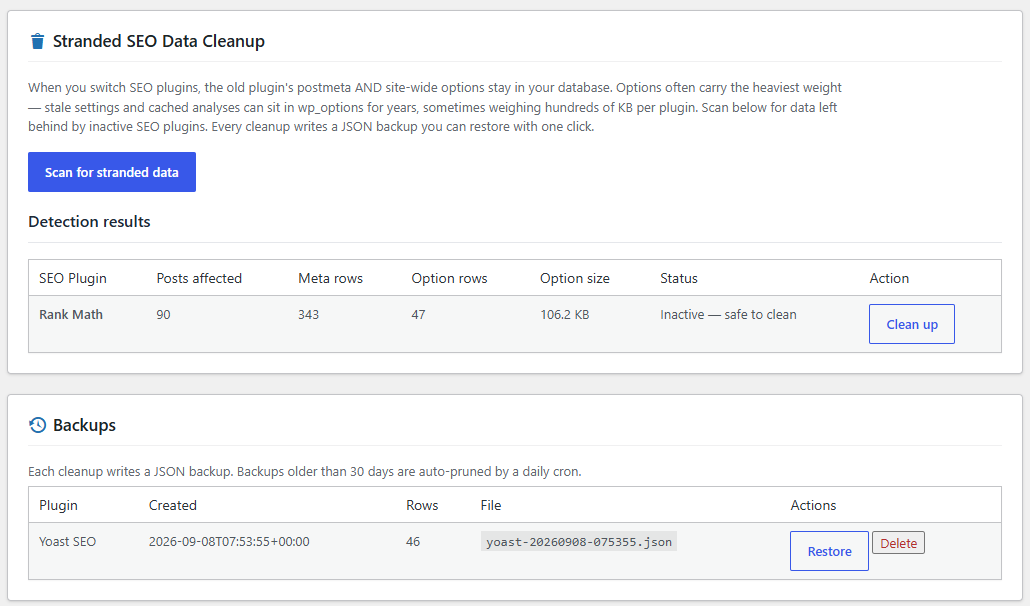The image size is (1030, 606).
Task: Select the Stranded SEO Data Cleanup heading
Action: click(159, 41)
